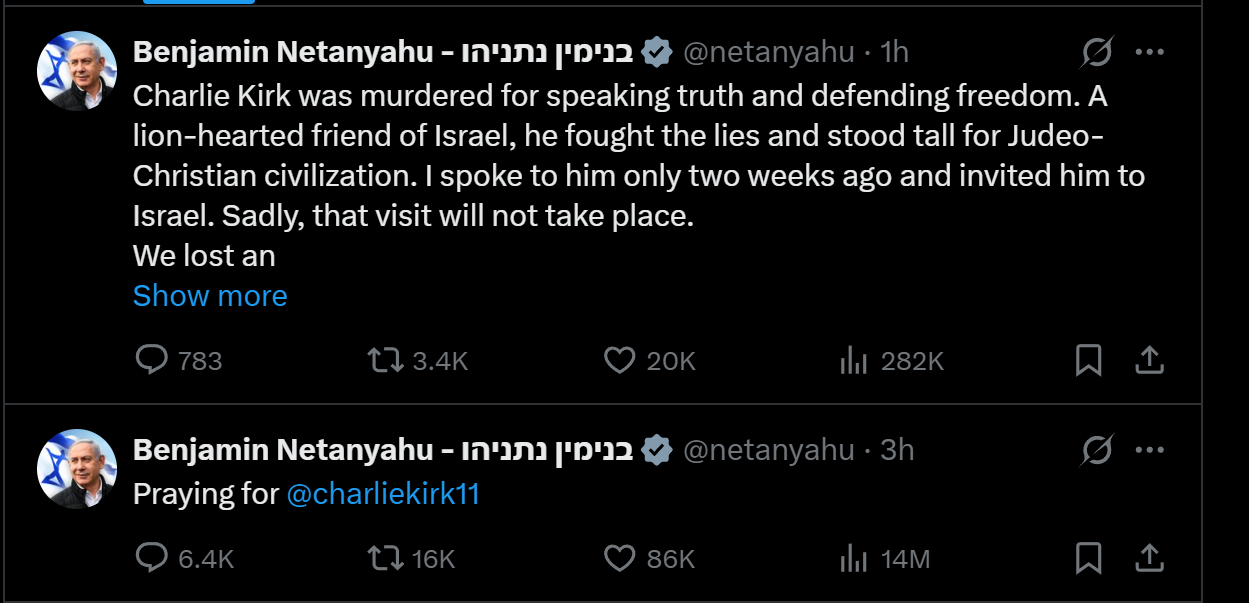Expand the post with Show more
The width and height of the screenshot is (1249, 603).
(x=210, y=296)
